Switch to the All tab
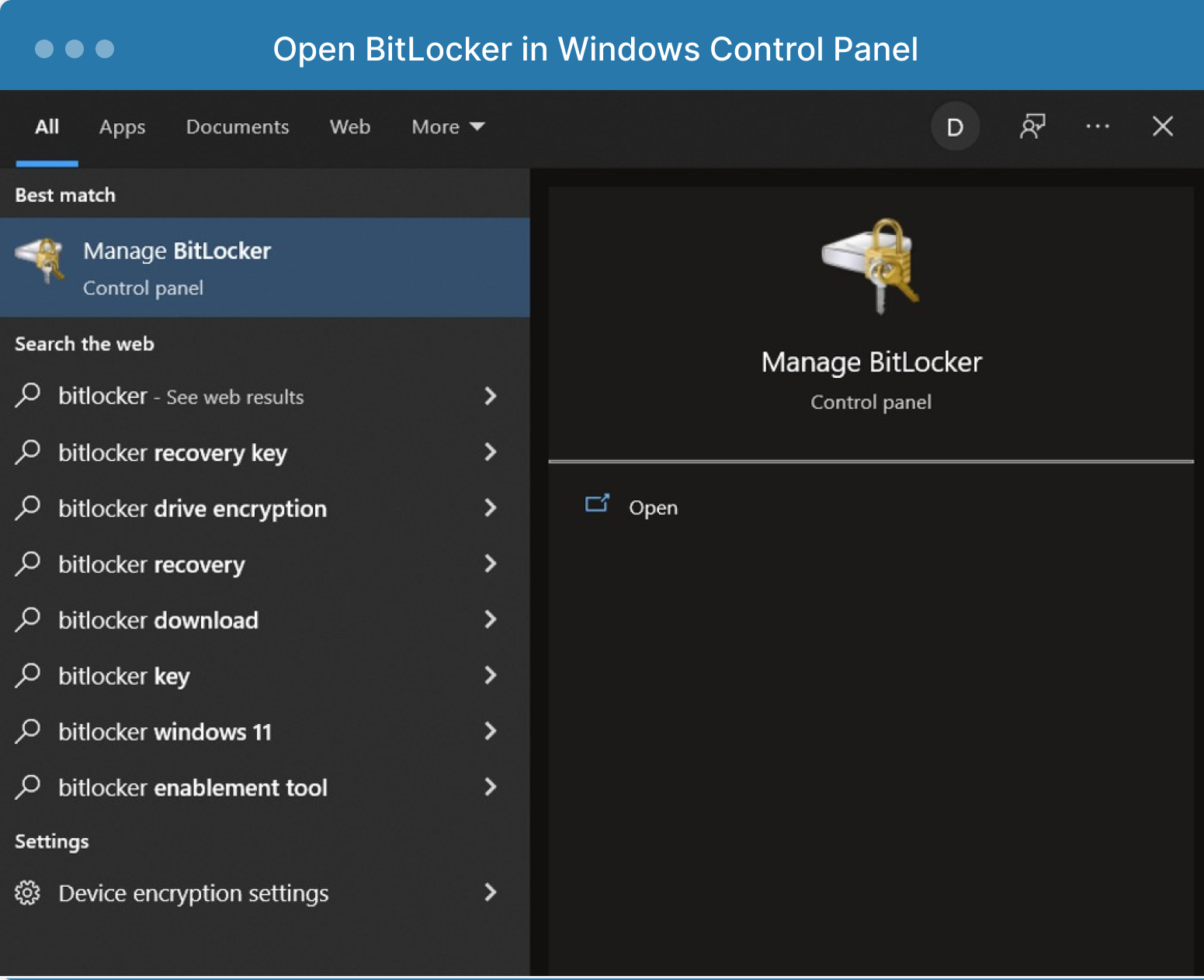1204x980 pixels. [x=47, y=126]
